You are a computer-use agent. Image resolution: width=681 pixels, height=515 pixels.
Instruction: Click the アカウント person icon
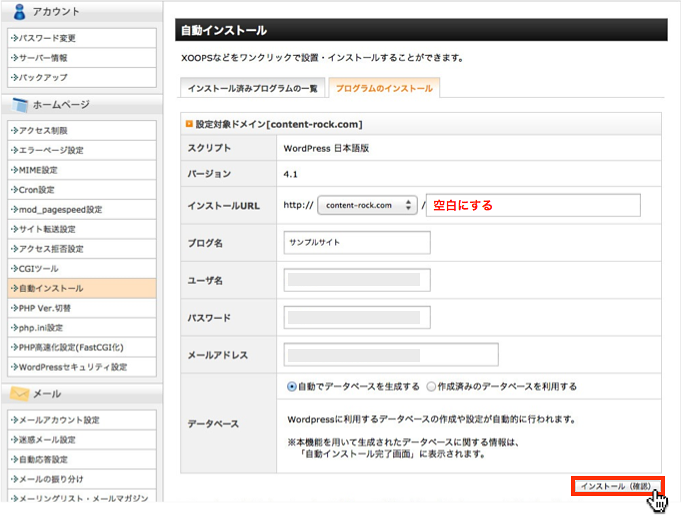(20, 11)
